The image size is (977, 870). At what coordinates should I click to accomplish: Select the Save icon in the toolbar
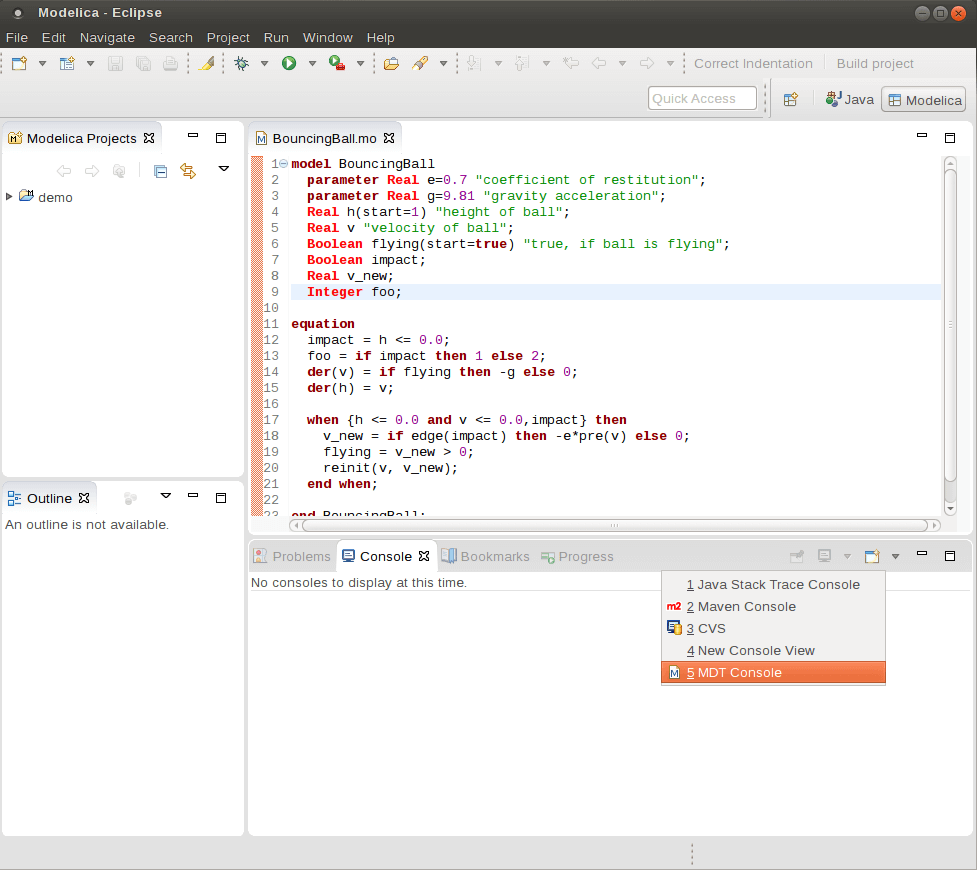tap(115, 62)
